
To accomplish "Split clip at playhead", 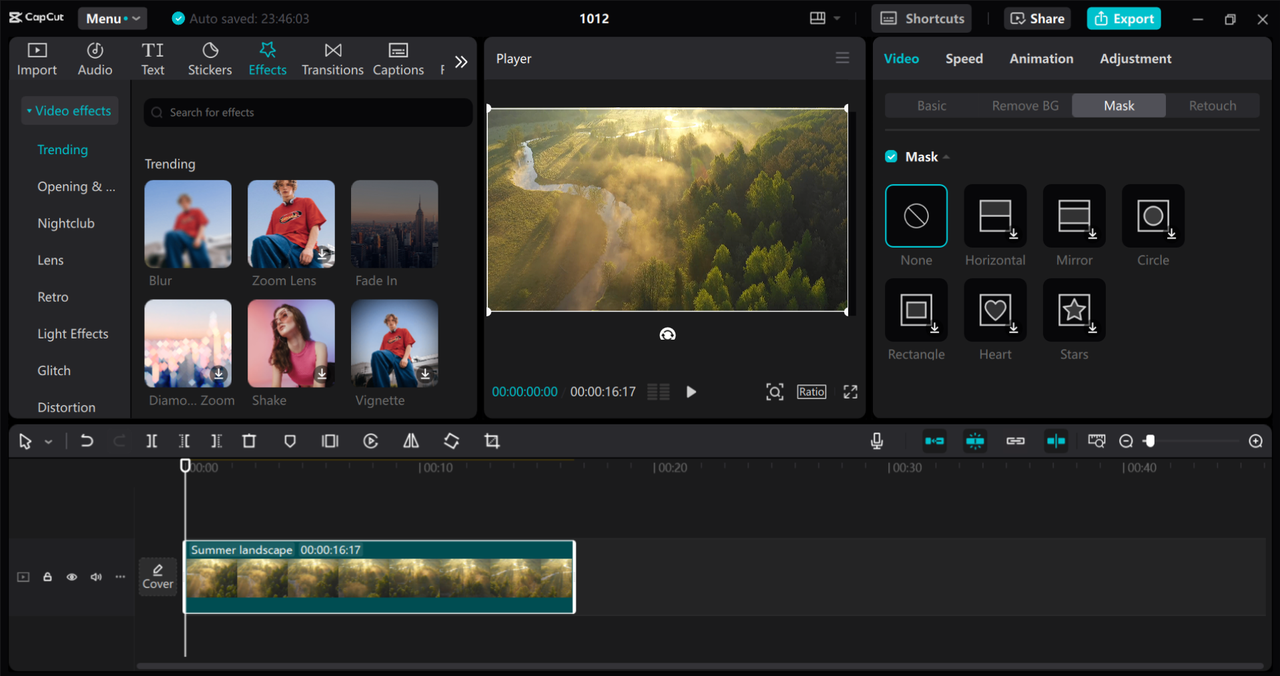I will [151, 441].
